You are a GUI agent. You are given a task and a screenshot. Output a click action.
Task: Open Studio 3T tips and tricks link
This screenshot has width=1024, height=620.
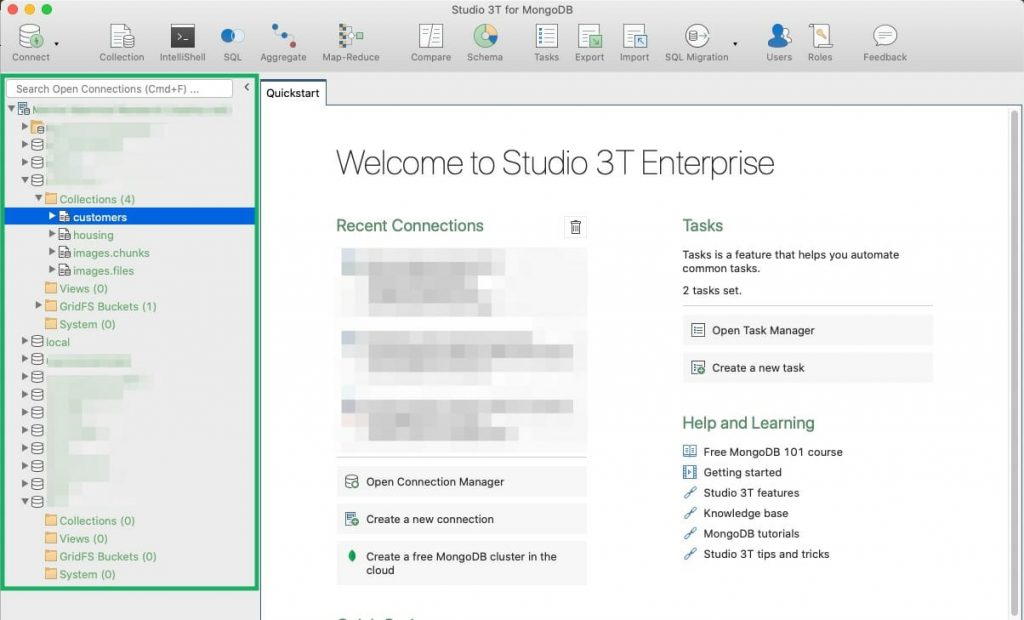coord(766,554)
